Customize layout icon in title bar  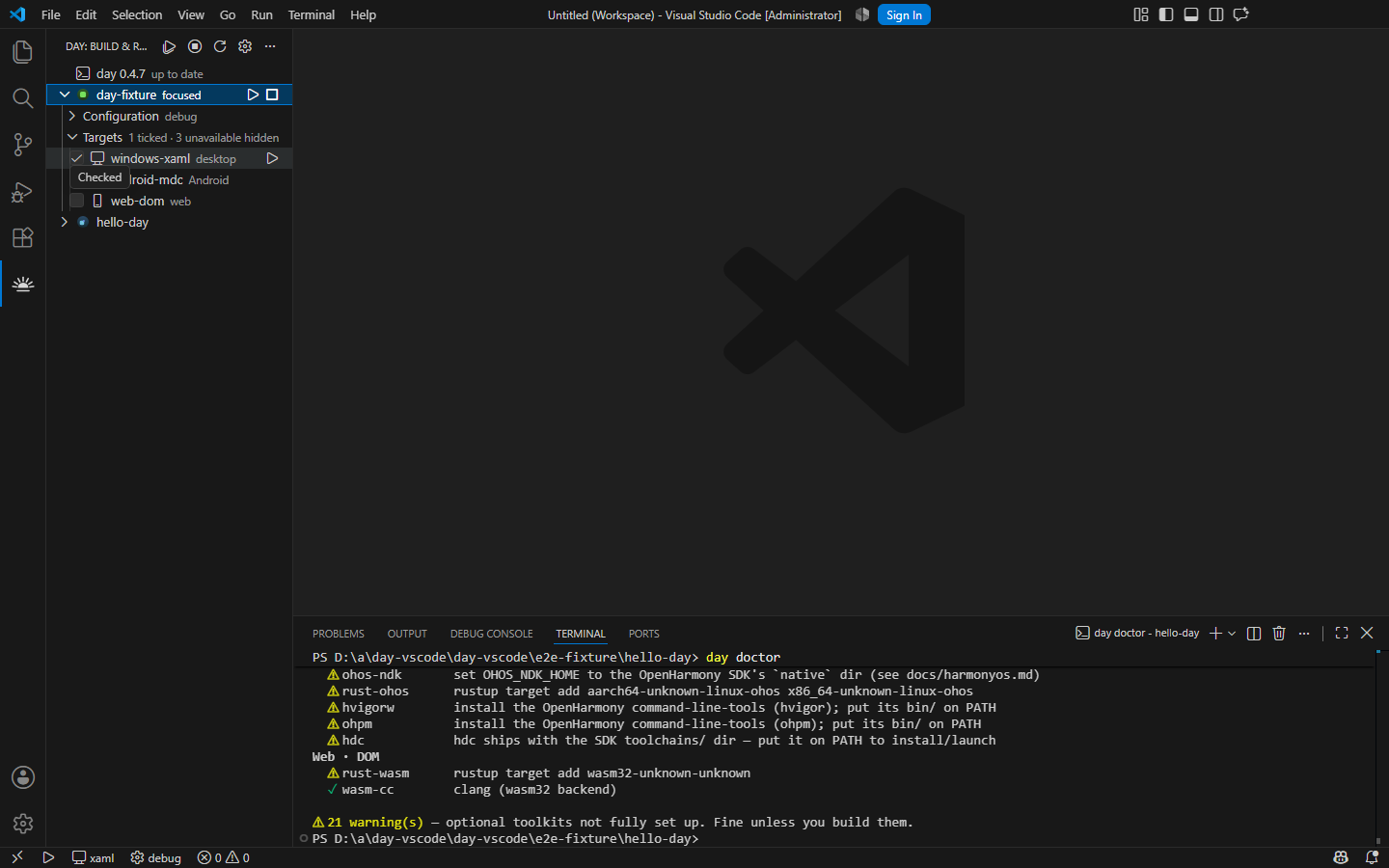click(1141, 14)
